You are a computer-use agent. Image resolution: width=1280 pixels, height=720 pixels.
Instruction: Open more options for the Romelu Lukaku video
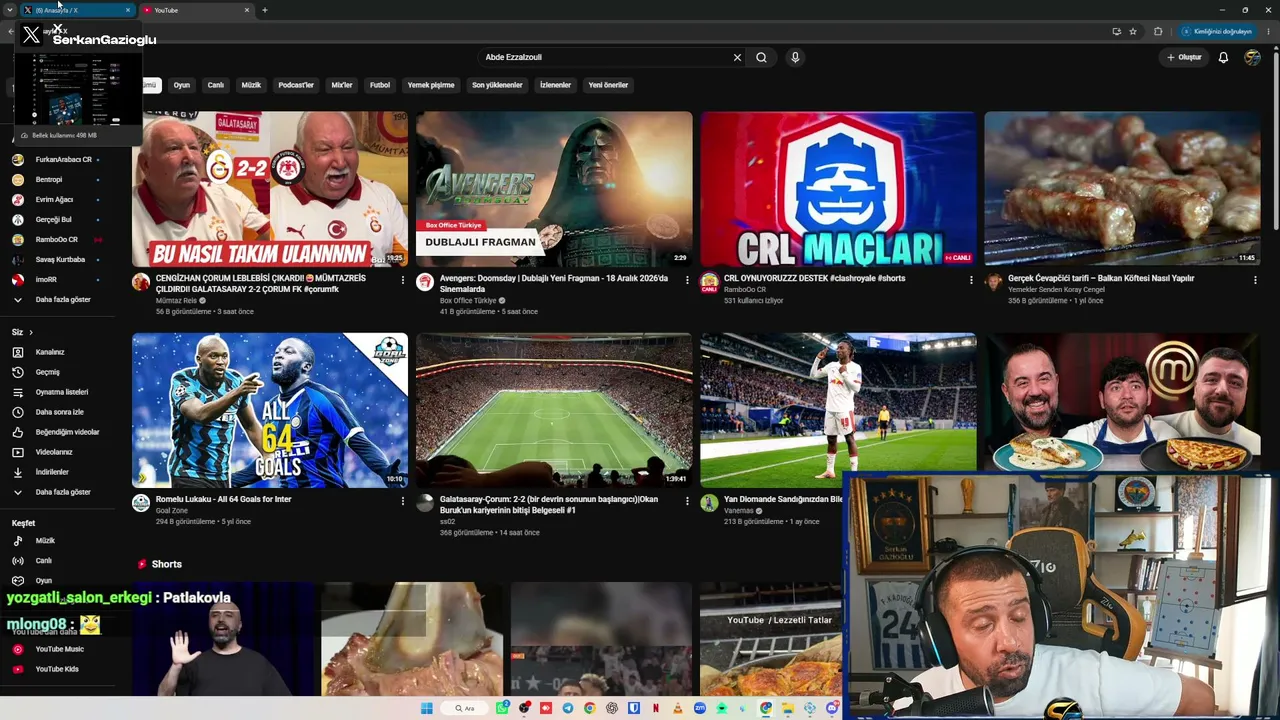tap(403, 501)
